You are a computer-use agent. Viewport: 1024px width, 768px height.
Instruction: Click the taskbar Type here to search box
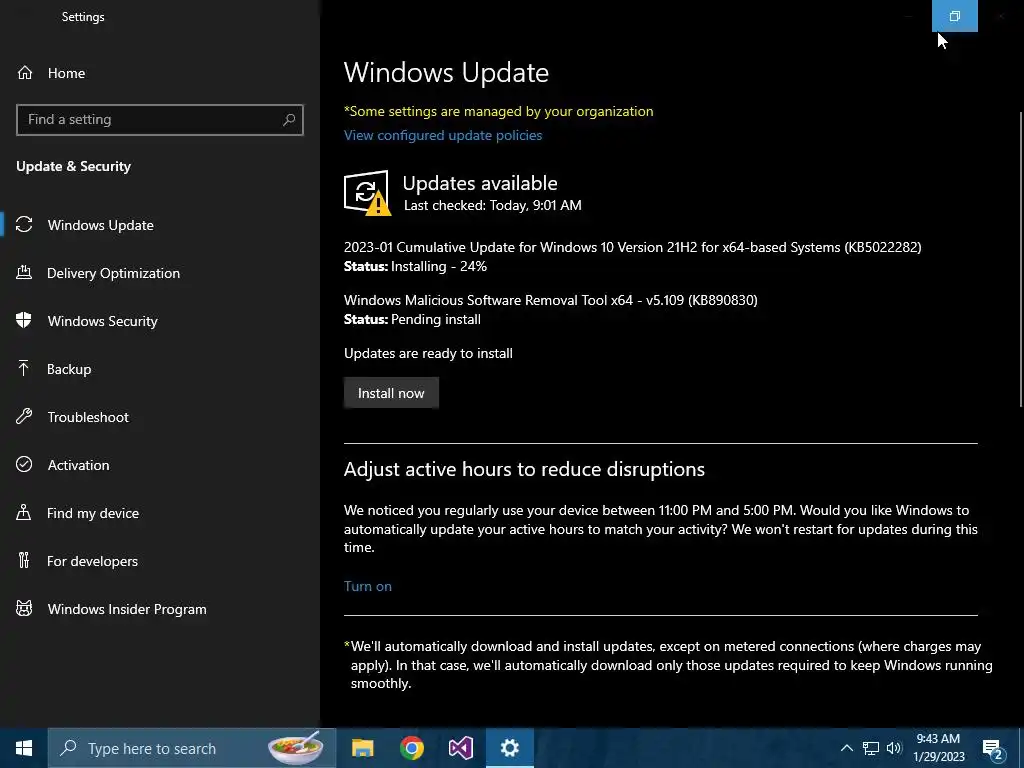pos(192,748)
